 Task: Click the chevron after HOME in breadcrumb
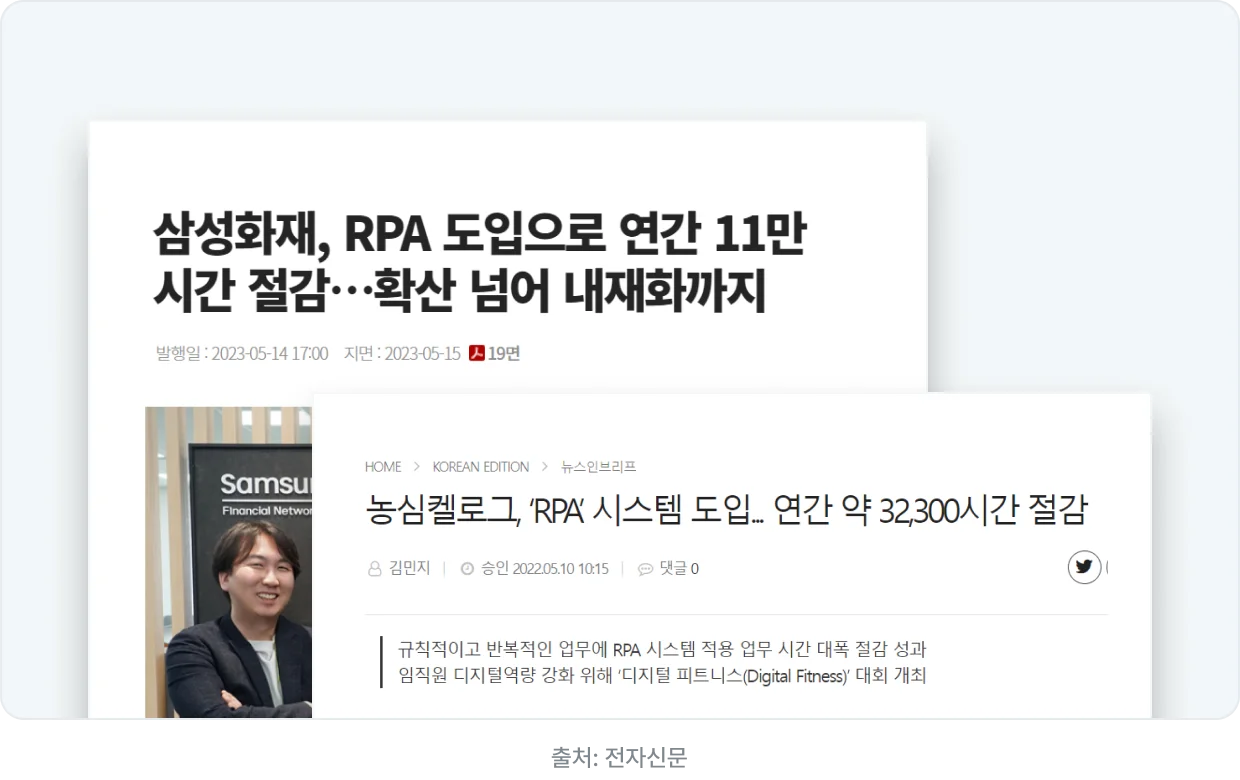point(417,467)
